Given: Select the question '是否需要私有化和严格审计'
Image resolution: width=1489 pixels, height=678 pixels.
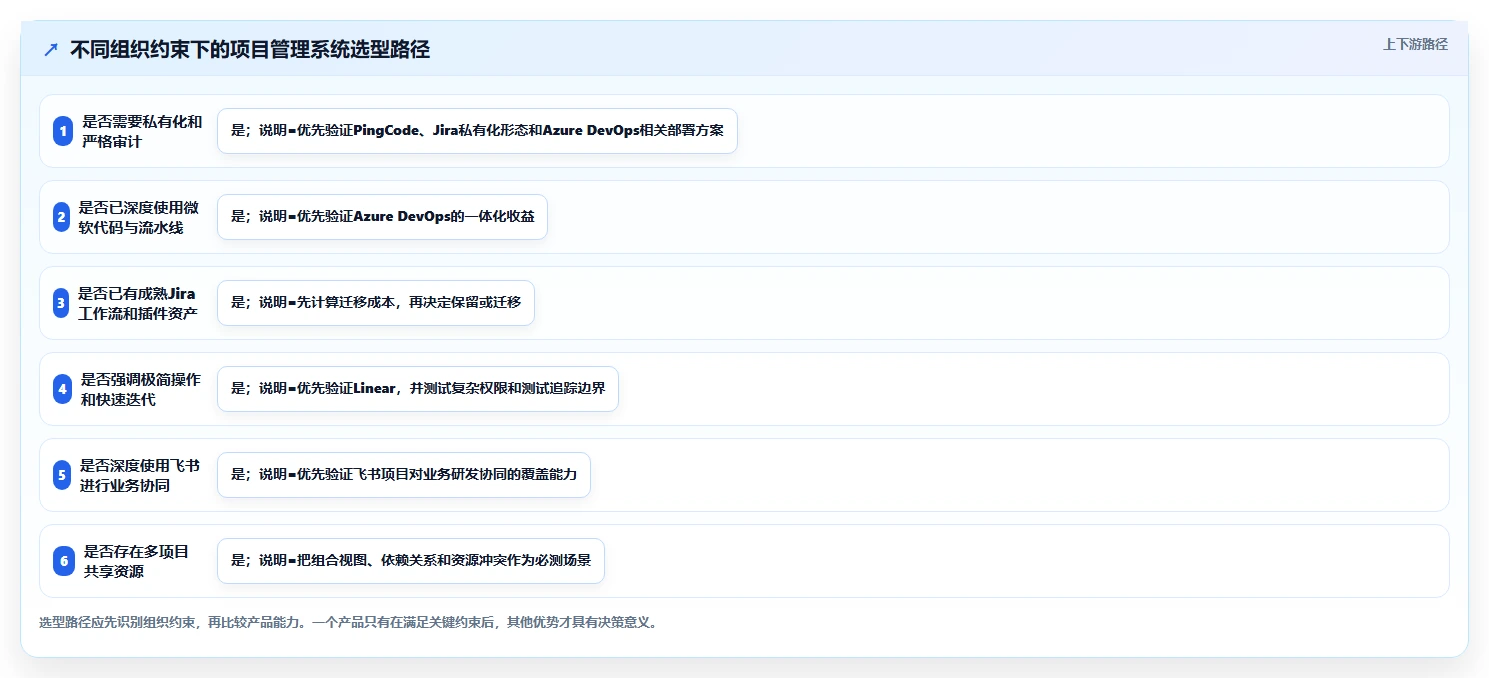Looking at the screenshot, I should coord(142,131).
